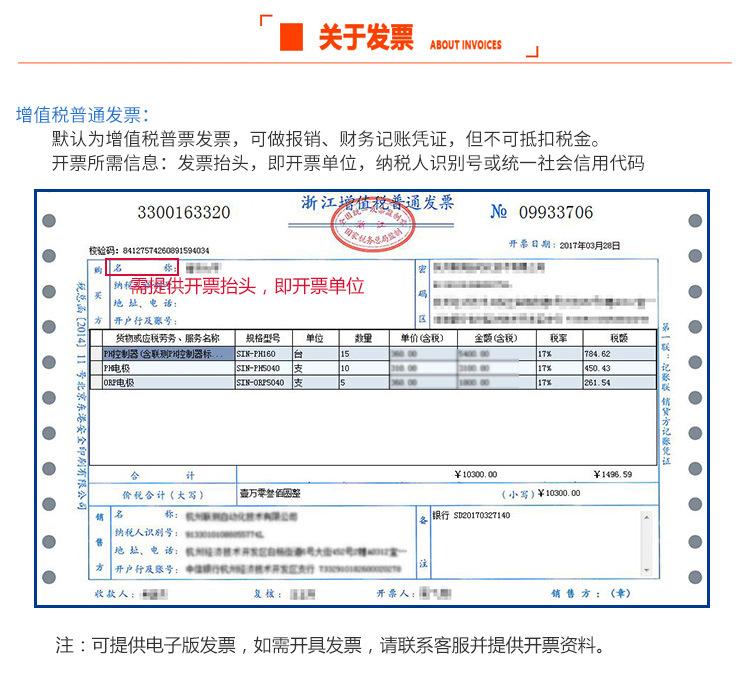Click the 关于发票 heading
The width and height of the screenshot is (750, 679).
366,37
